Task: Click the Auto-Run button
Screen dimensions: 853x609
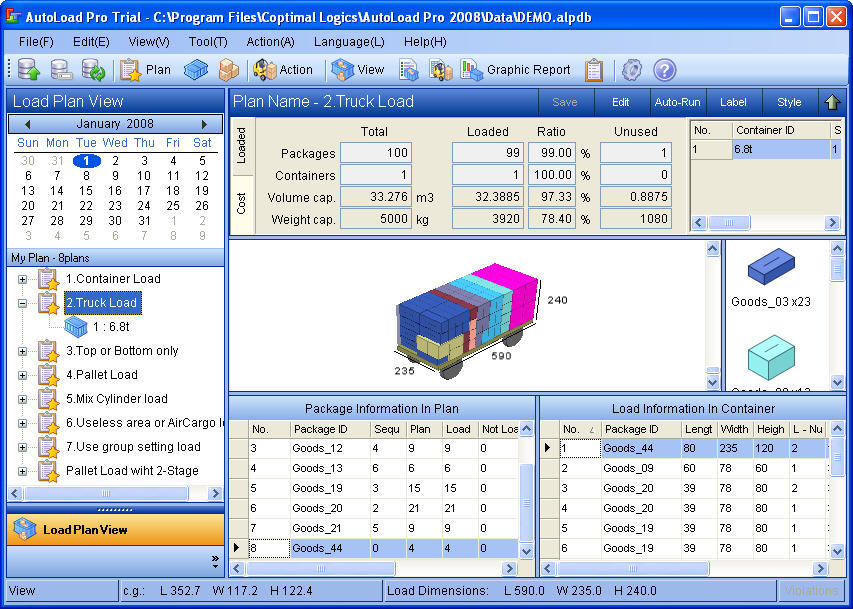Action: [x=677, y=102]
